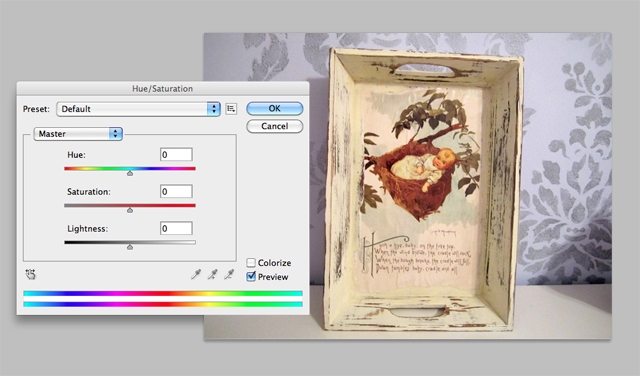Image resolution: width=640 pixels, height=376 pixels.
Task: Select the on-image adjustment hand tool
Action: 31,274
